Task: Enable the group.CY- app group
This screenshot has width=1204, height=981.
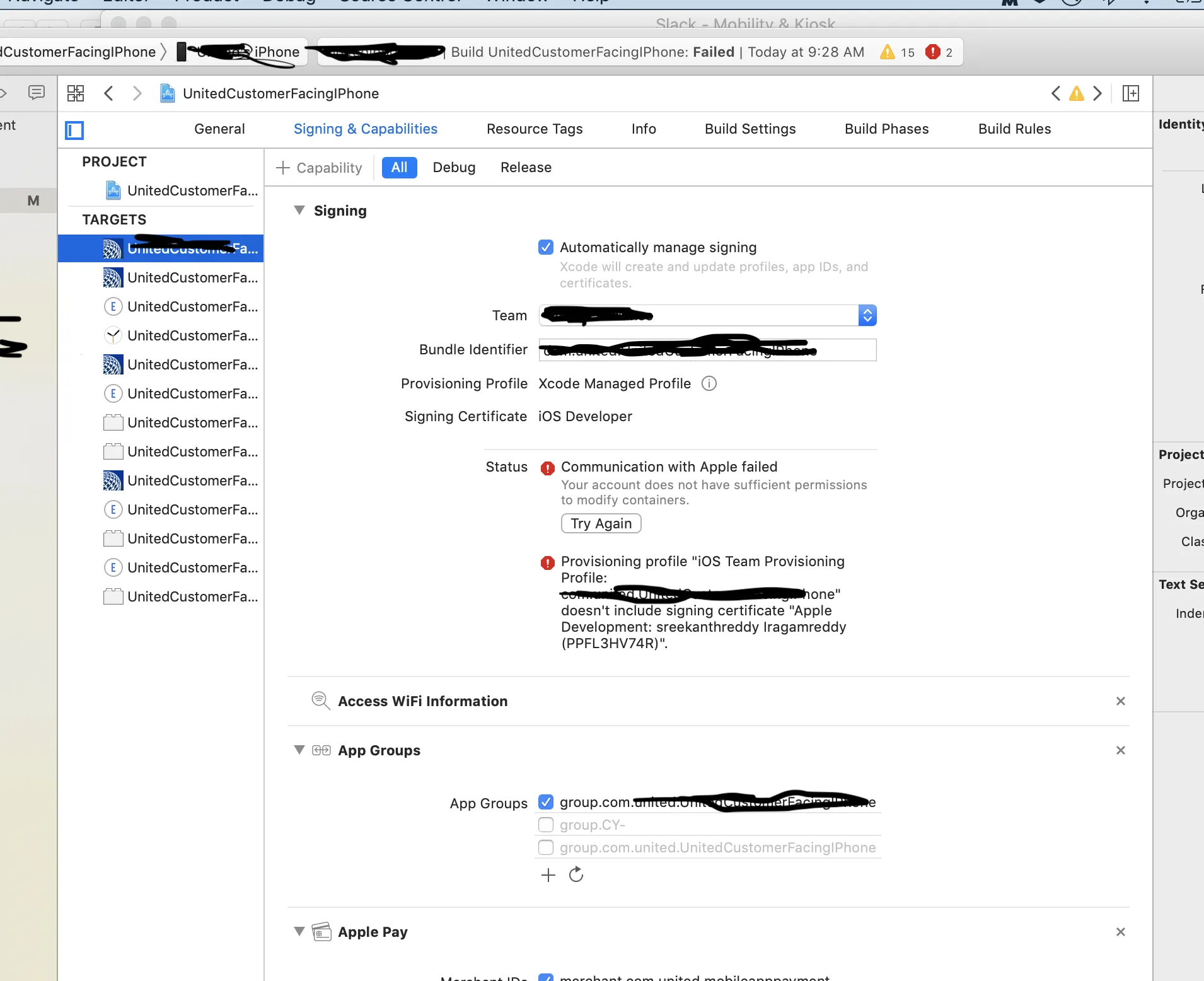Action: click(x=546, y=825)
